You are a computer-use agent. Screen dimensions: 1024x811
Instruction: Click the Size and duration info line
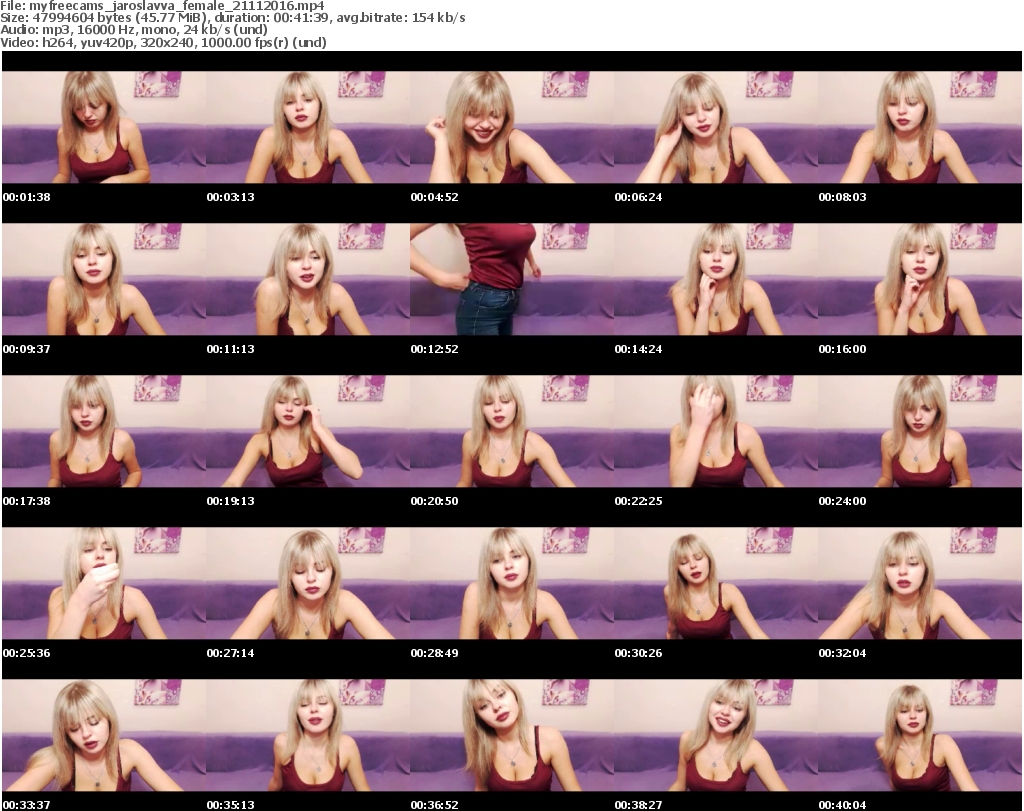(x=232, y=18)
